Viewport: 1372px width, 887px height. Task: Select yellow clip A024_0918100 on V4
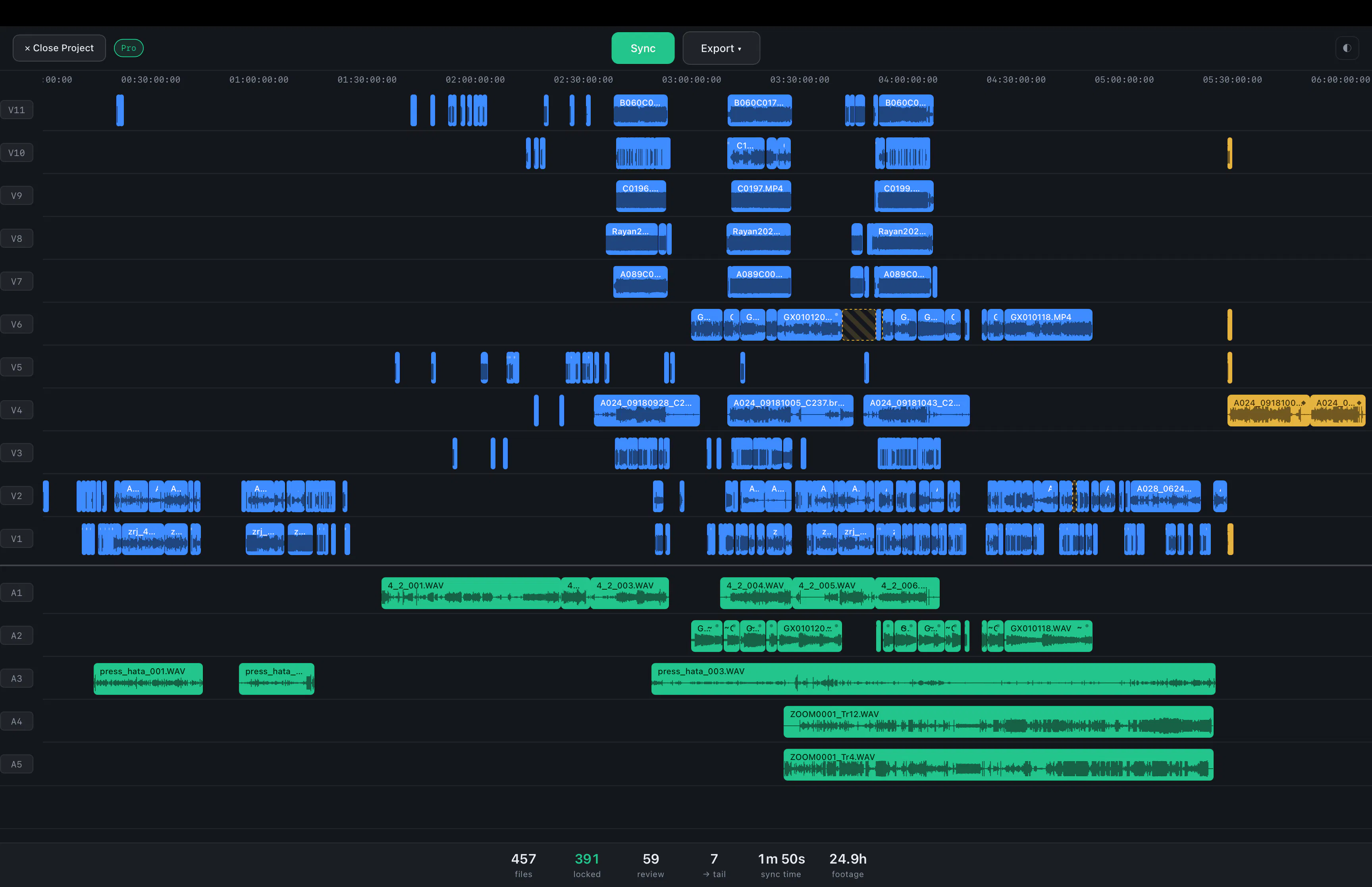point(1268,410)
